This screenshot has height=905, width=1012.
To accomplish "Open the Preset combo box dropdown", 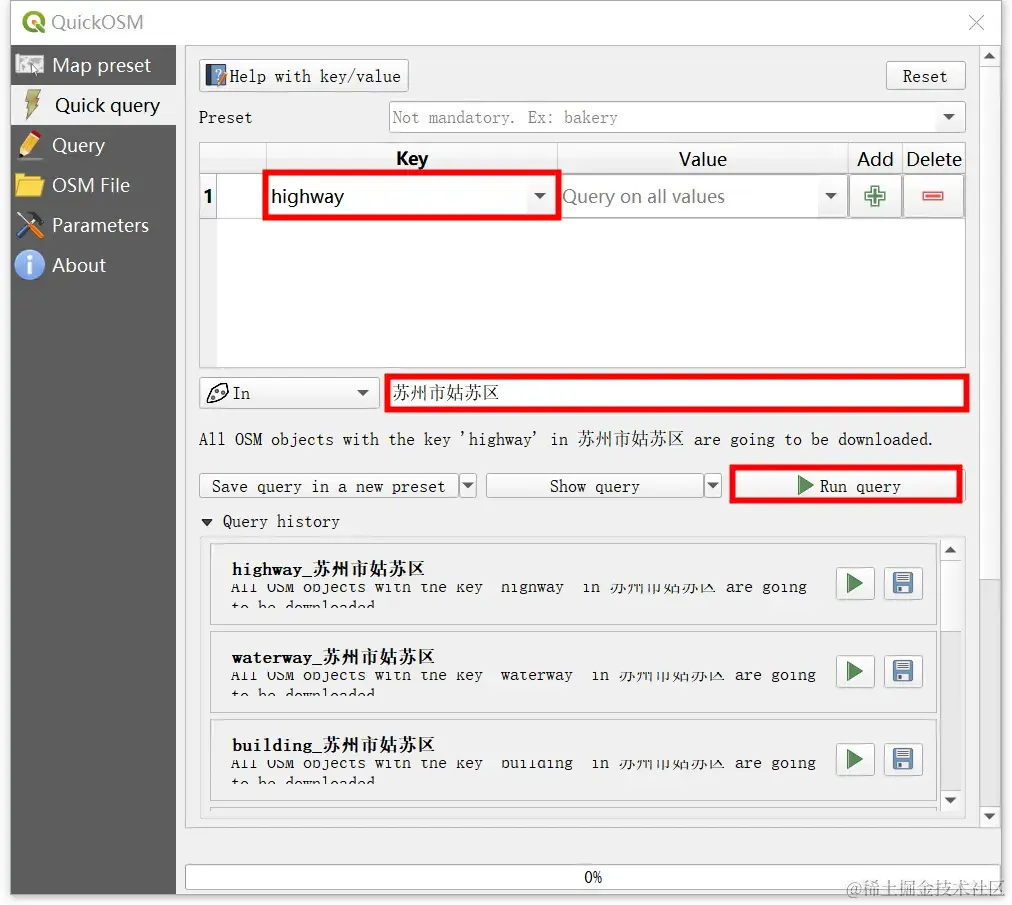I will click(x=948, y=117).
